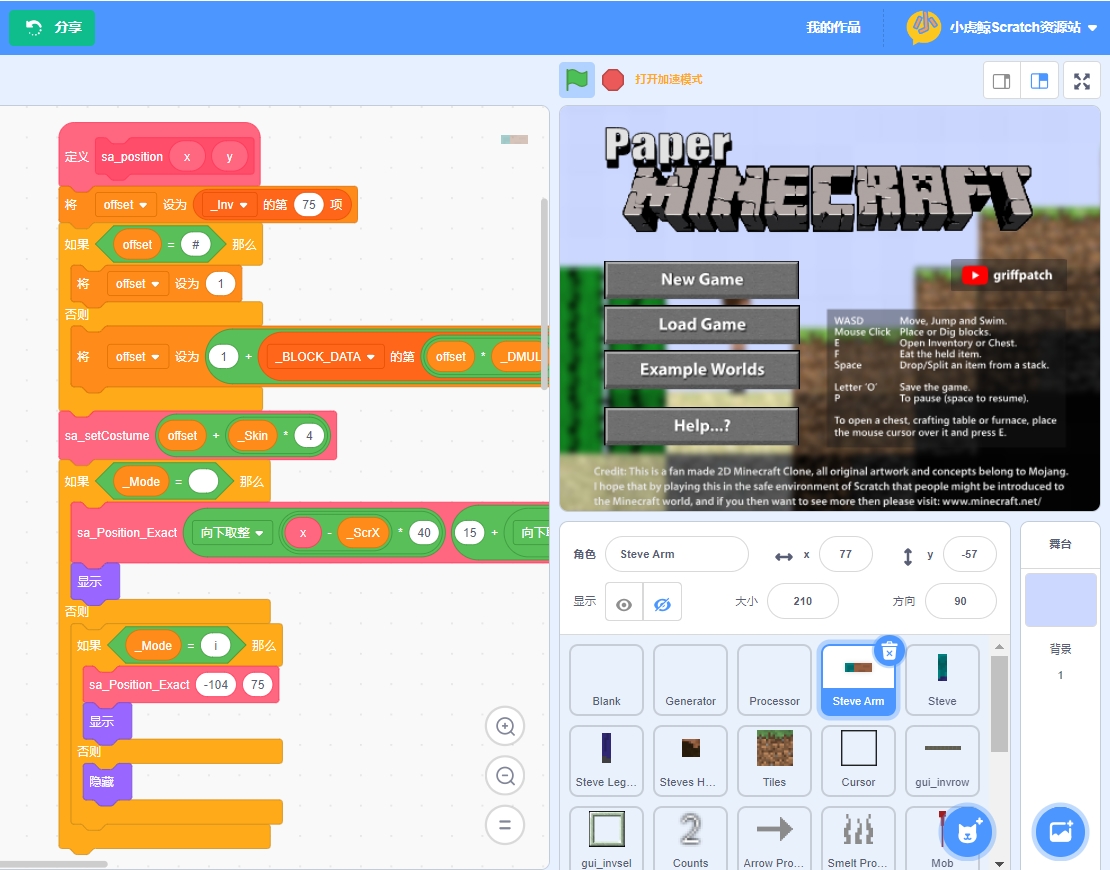Open offset variable dropdown in first set block
The width and height of the screenshot is (1110, 870).
coord(125,205)
